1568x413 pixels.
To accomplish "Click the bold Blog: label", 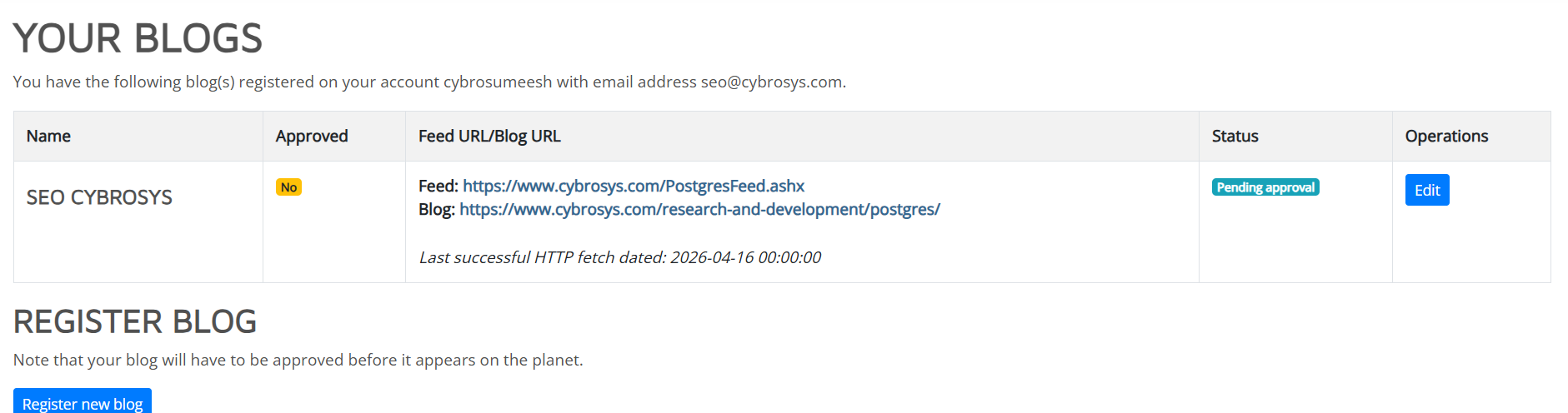I will coord(436,209).
